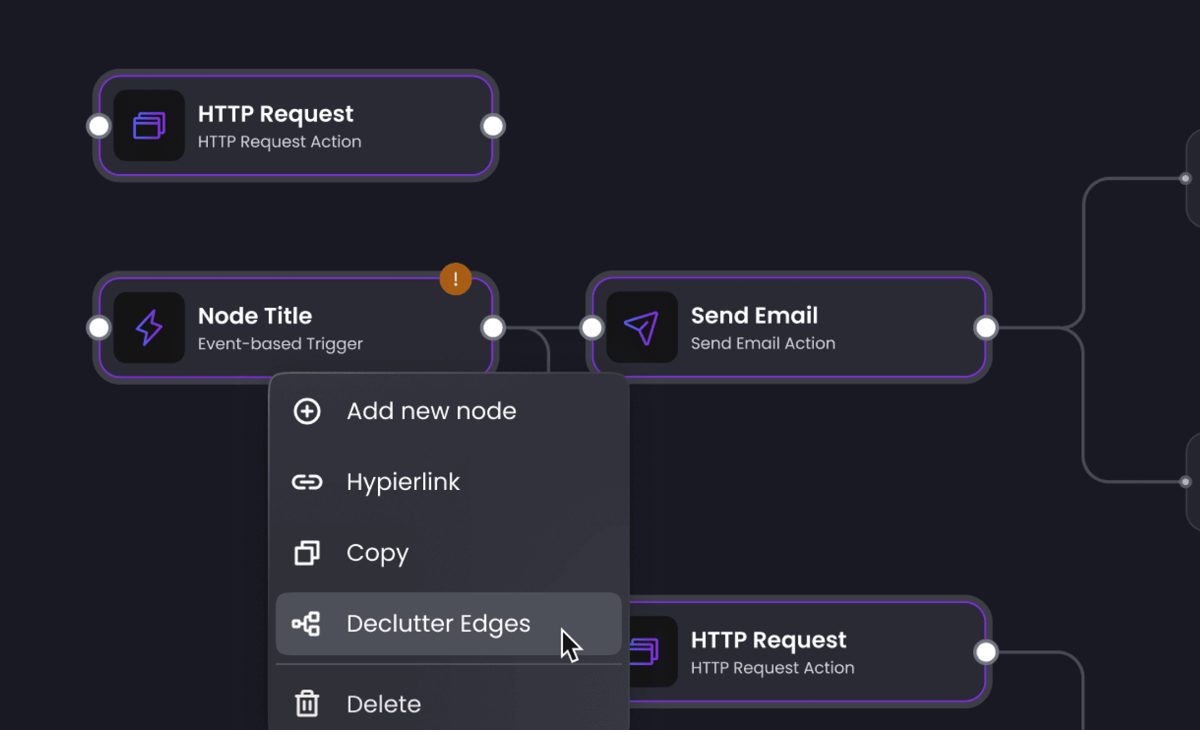The image size is (1200, 730).
Task: Click the "Send Email Action" subtitle
Action: 763,343
